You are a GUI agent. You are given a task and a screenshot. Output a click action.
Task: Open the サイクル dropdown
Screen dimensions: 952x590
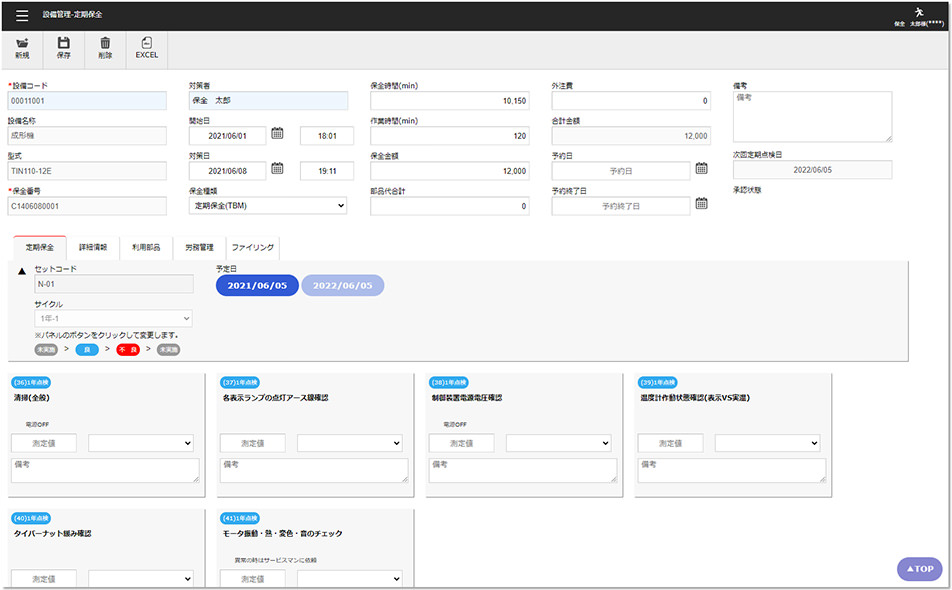114,319
